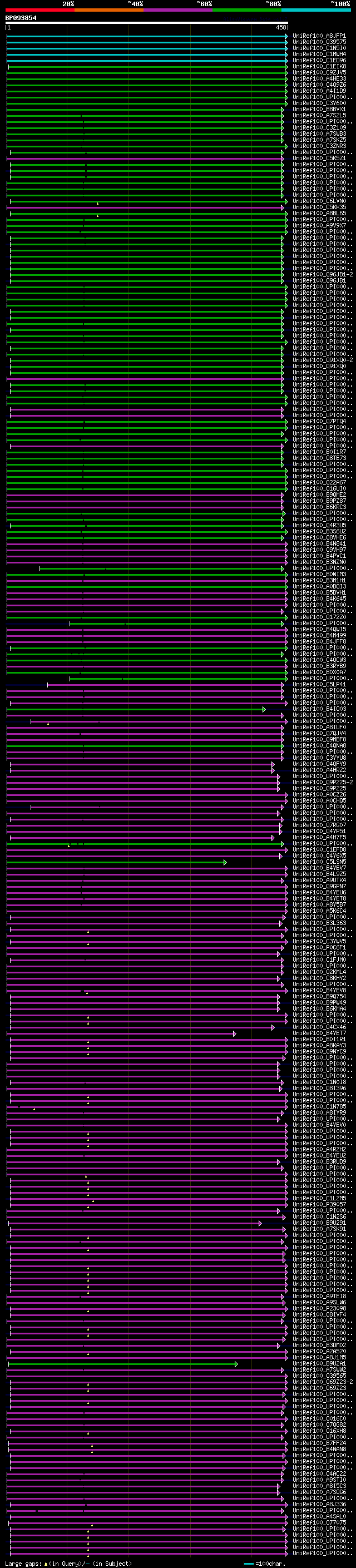Screen dimensions: 356x1568
Task: Select the UniRef100_B4PVC1 label
Action: point(319,556)
